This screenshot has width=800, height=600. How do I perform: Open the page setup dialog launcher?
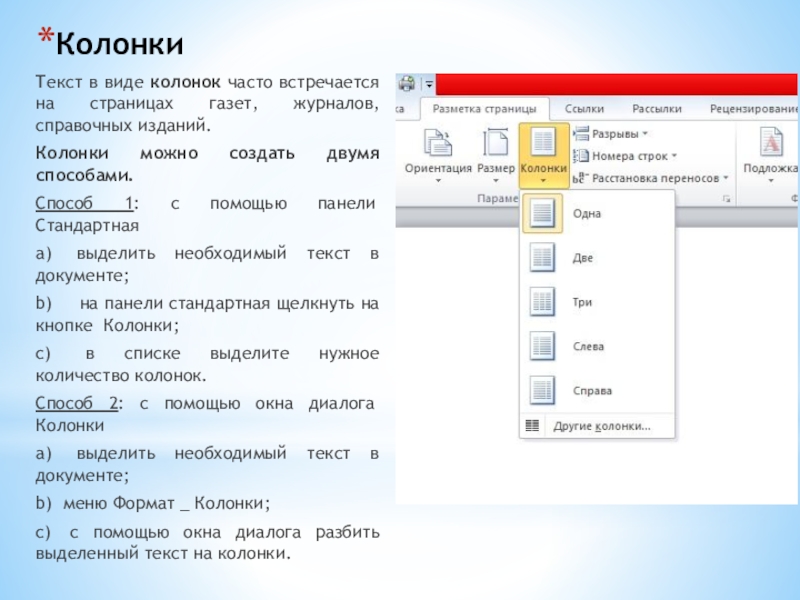point(727,199)
